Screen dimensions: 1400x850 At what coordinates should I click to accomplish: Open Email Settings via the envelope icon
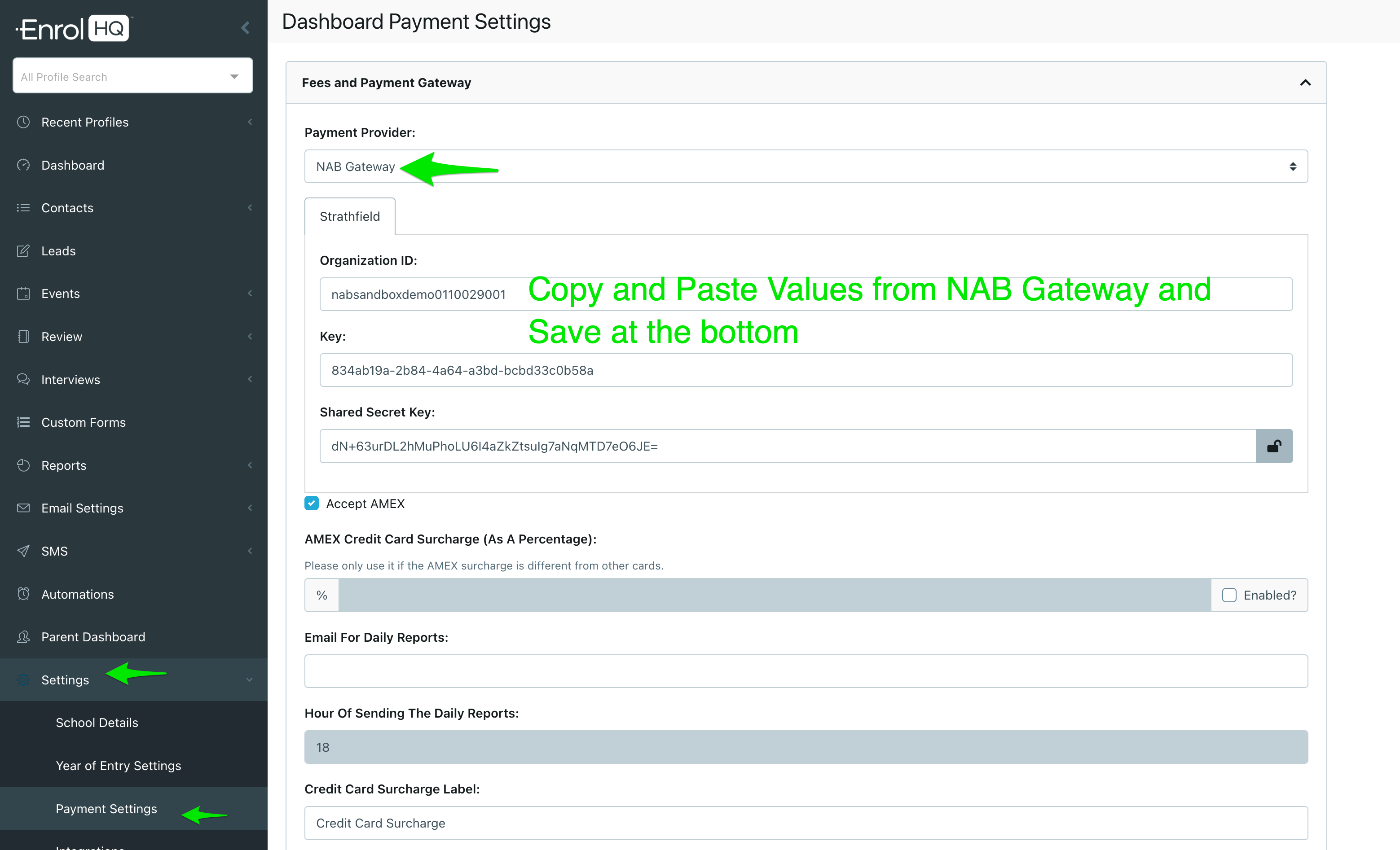23,508
